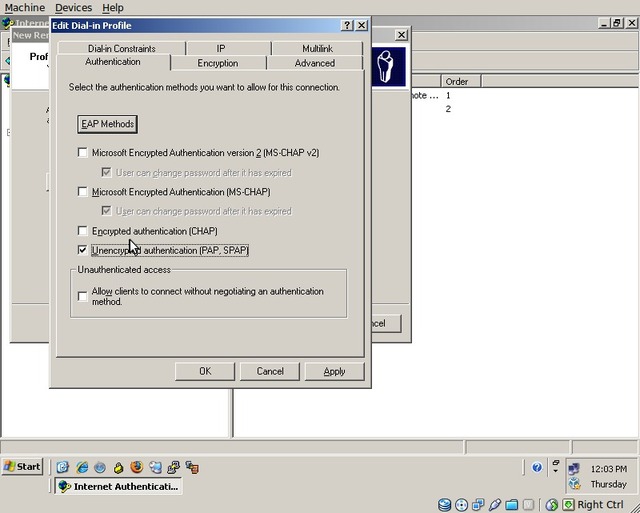Click the Internet Explorer quick launch icon
Viewport: 640px width, 513px height.
click(81, 467)
